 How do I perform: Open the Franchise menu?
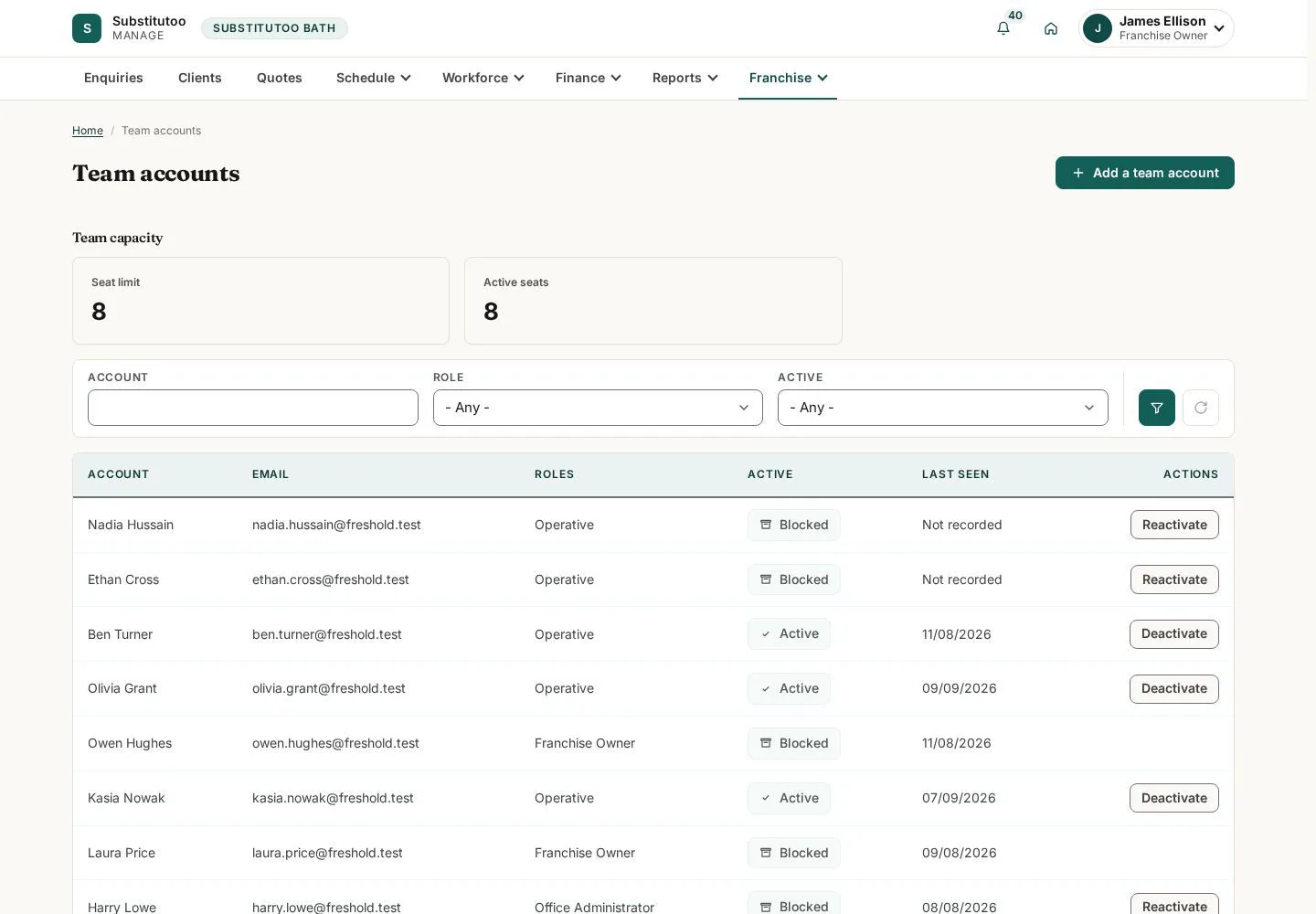(x=788, y=78)
